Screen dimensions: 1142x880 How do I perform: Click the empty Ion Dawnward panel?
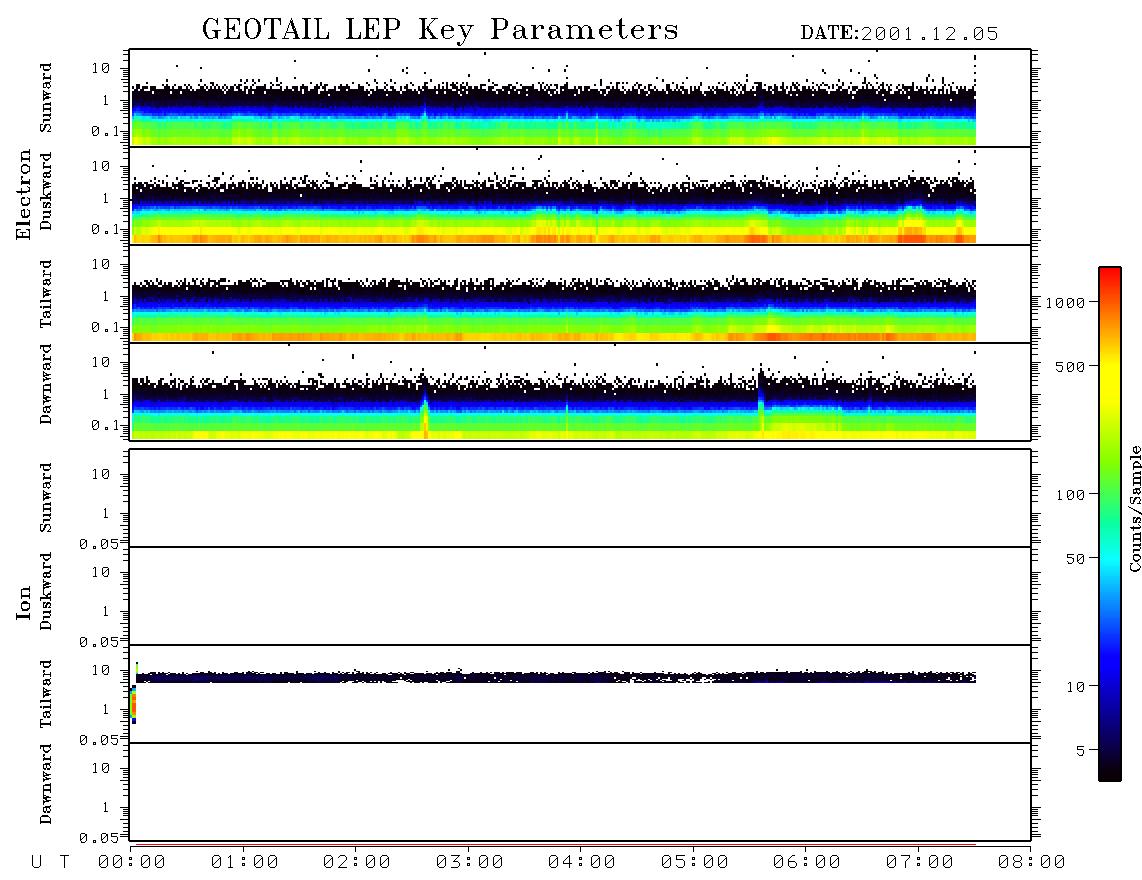[580, 791]
